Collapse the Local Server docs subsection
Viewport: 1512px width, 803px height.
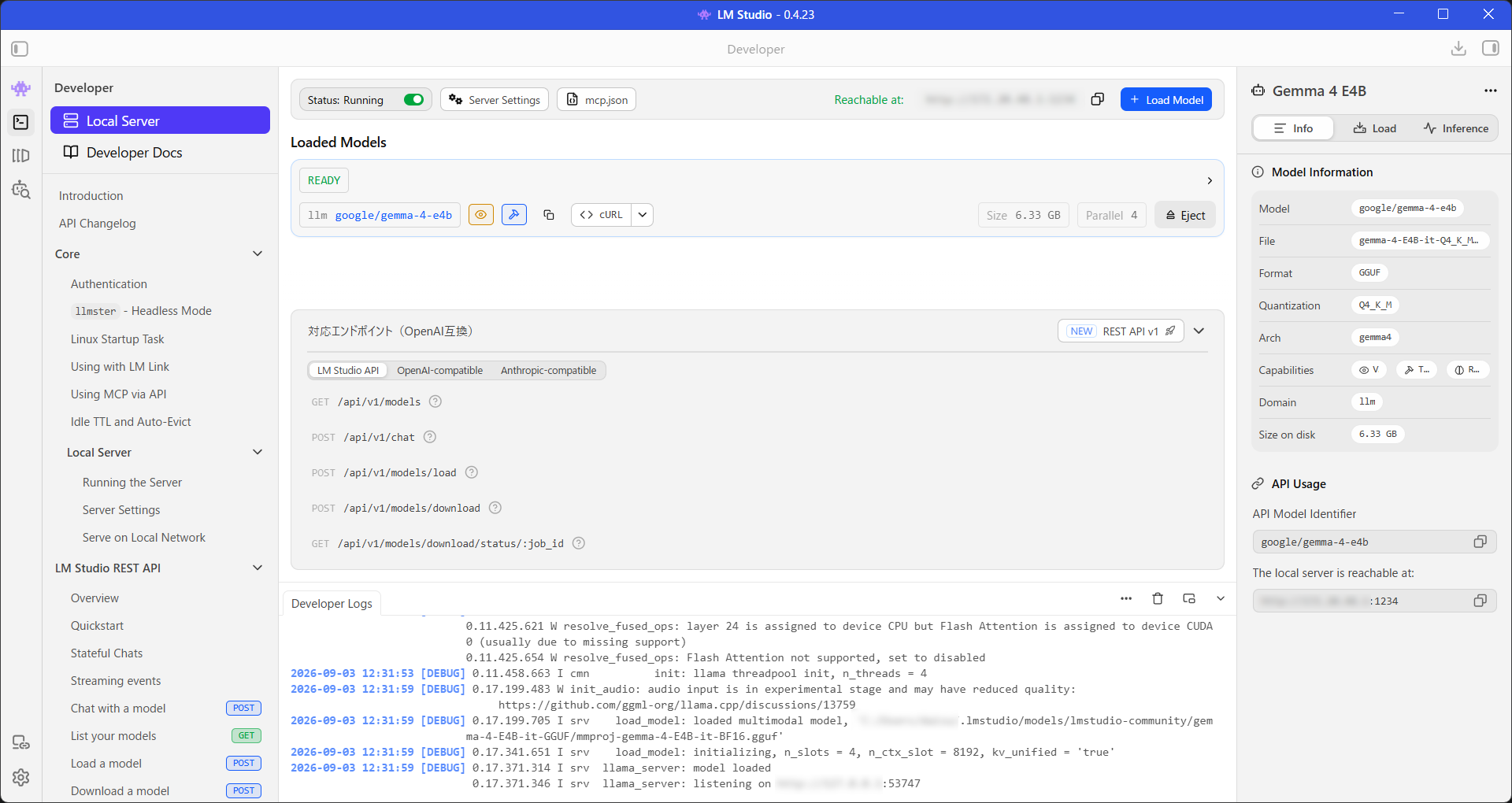tap(258, 452)
